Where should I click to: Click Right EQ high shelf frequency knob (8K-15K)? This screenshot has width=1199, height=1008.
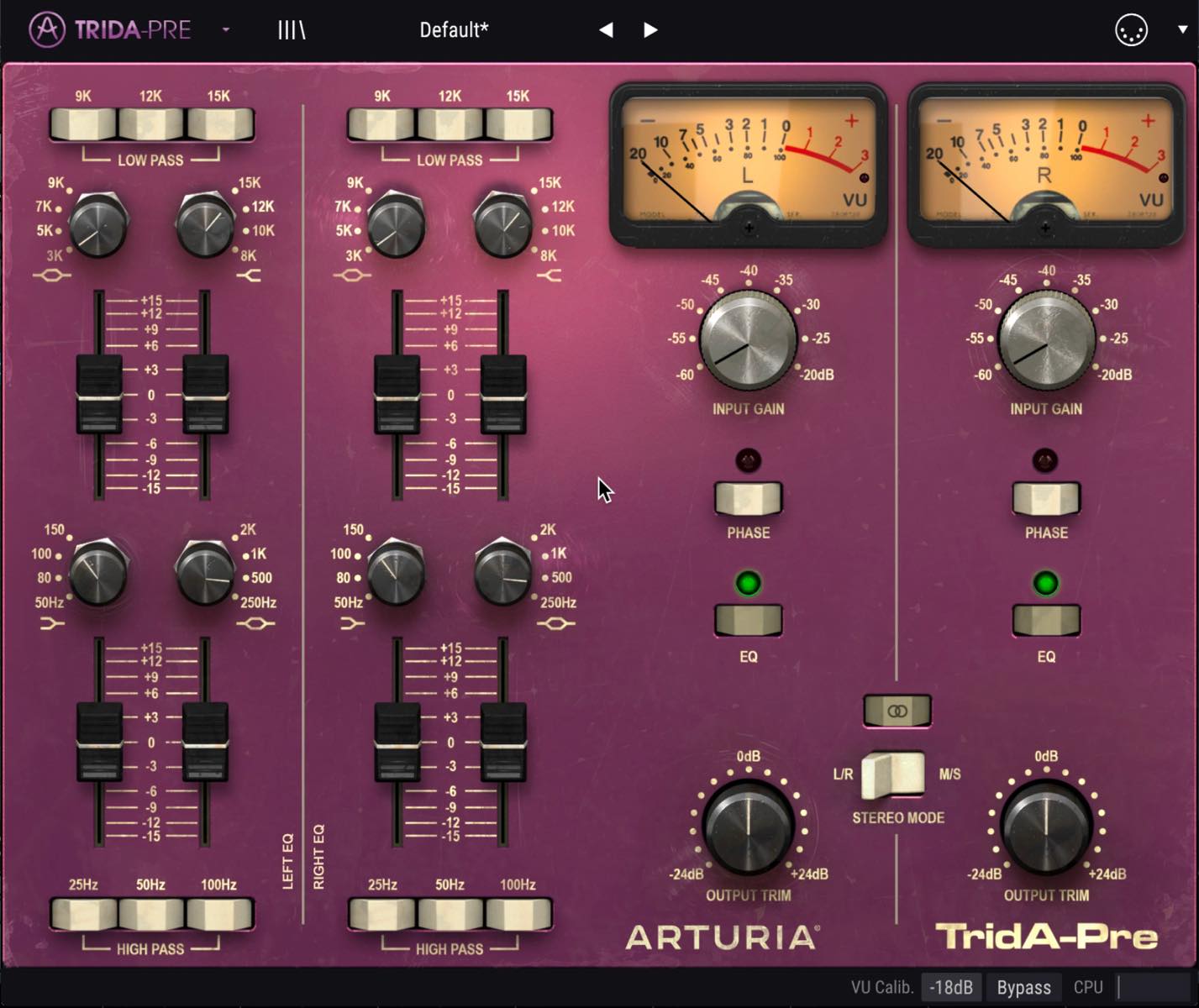(502, 225)
